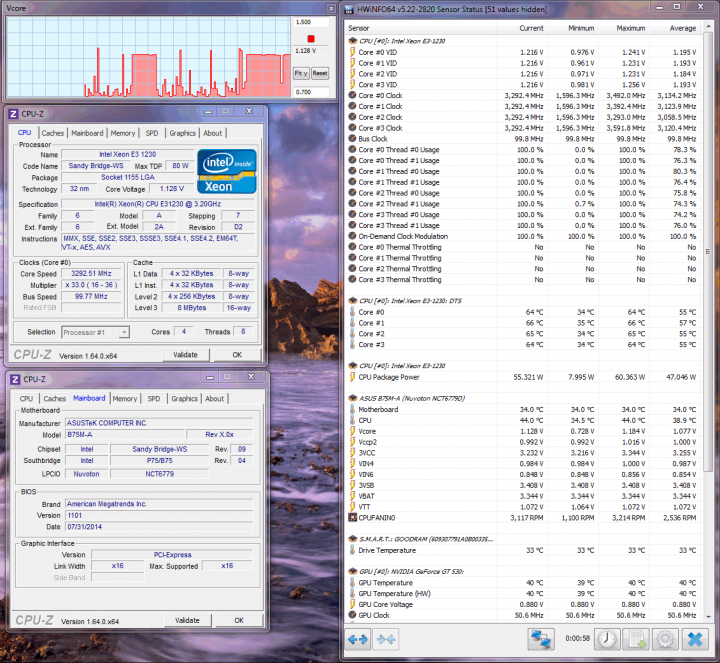
Task: Click the HWiNFO clock reset timer icon
Action: pos(608,639)
